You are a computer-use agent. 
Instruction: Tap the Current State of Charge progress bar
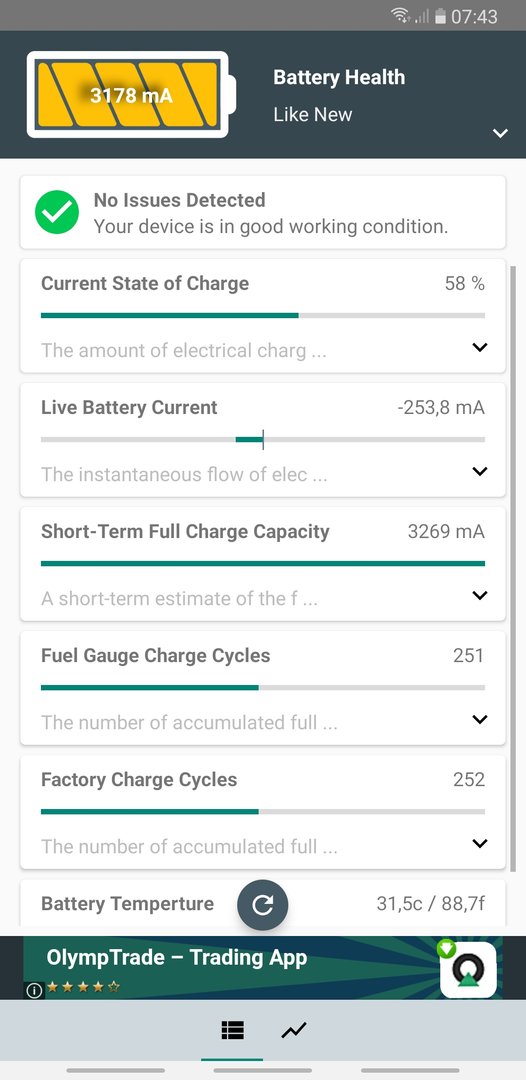coord(263,315)
